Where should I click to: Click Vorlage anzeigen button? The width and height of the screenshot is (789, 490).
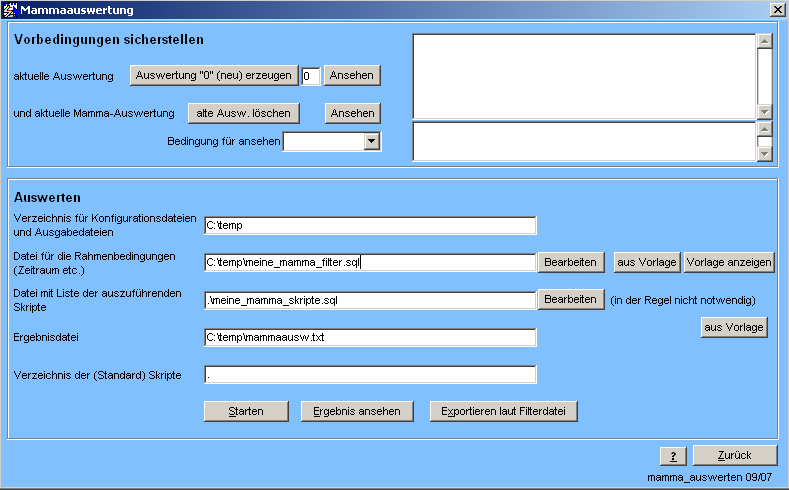729,262
